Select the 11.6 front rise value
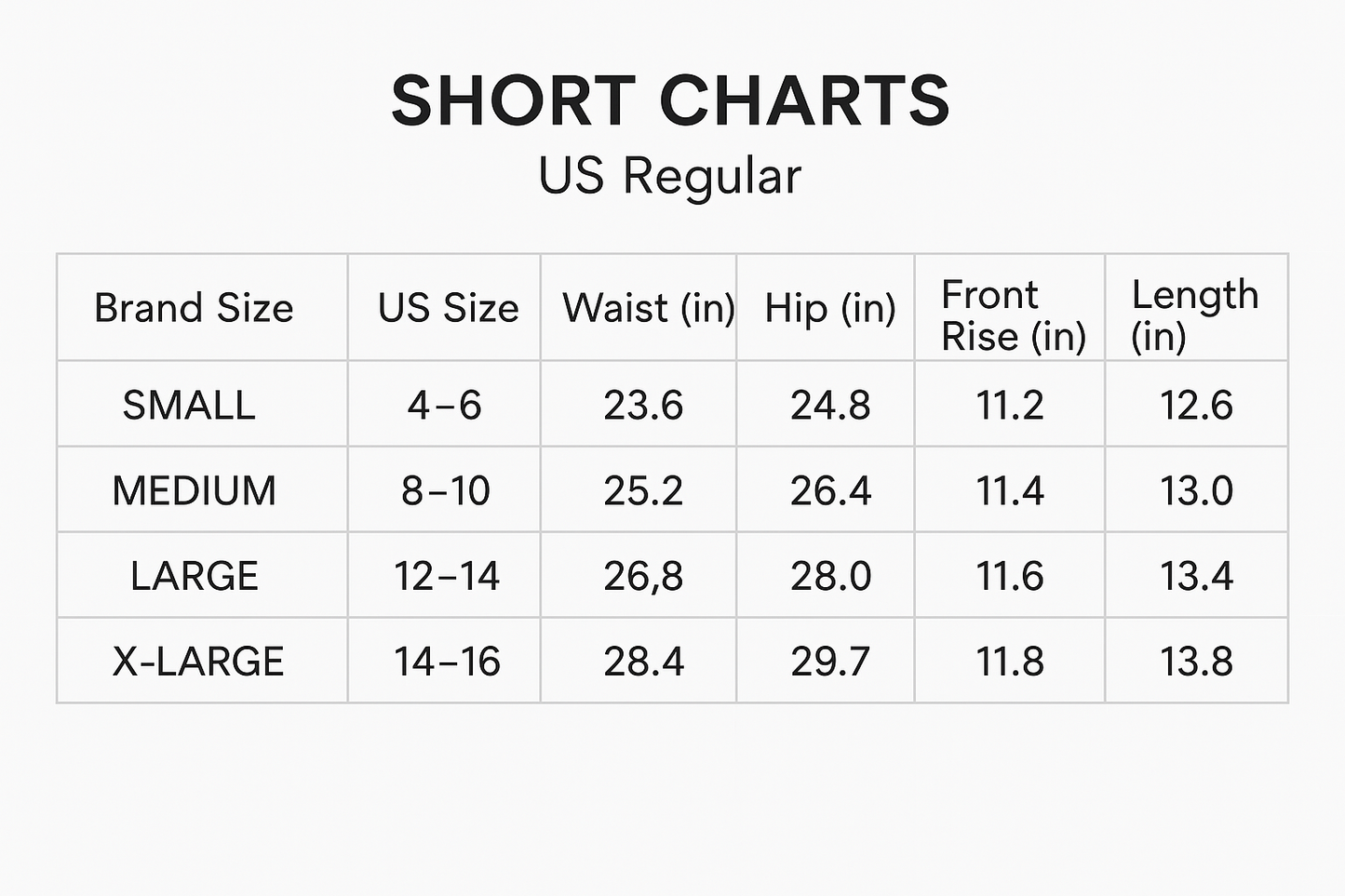The image size is (1345, 896). [x=1010, y=576]
